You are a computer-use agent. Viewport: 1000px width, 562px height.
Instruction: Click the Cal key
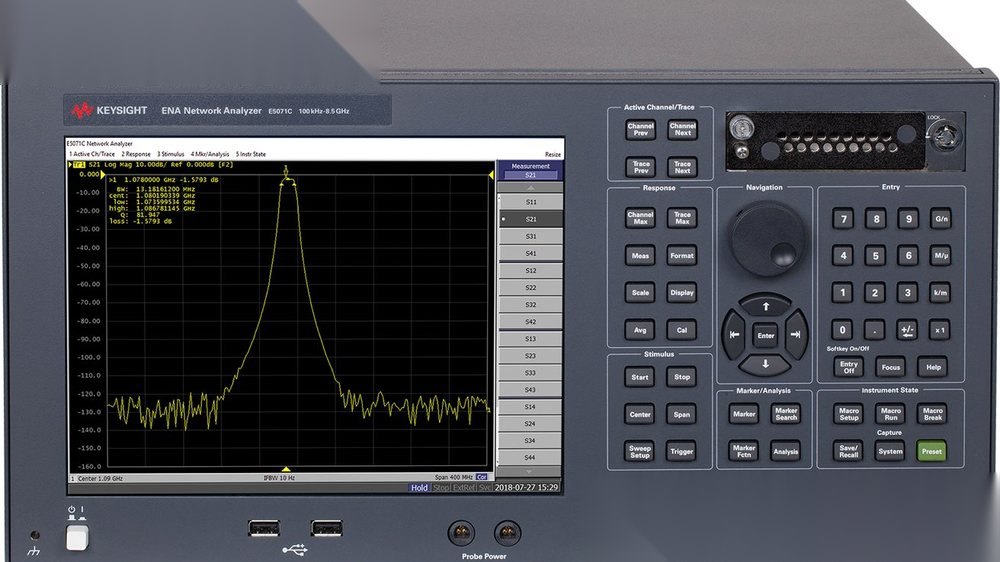[x=682, y=330]
